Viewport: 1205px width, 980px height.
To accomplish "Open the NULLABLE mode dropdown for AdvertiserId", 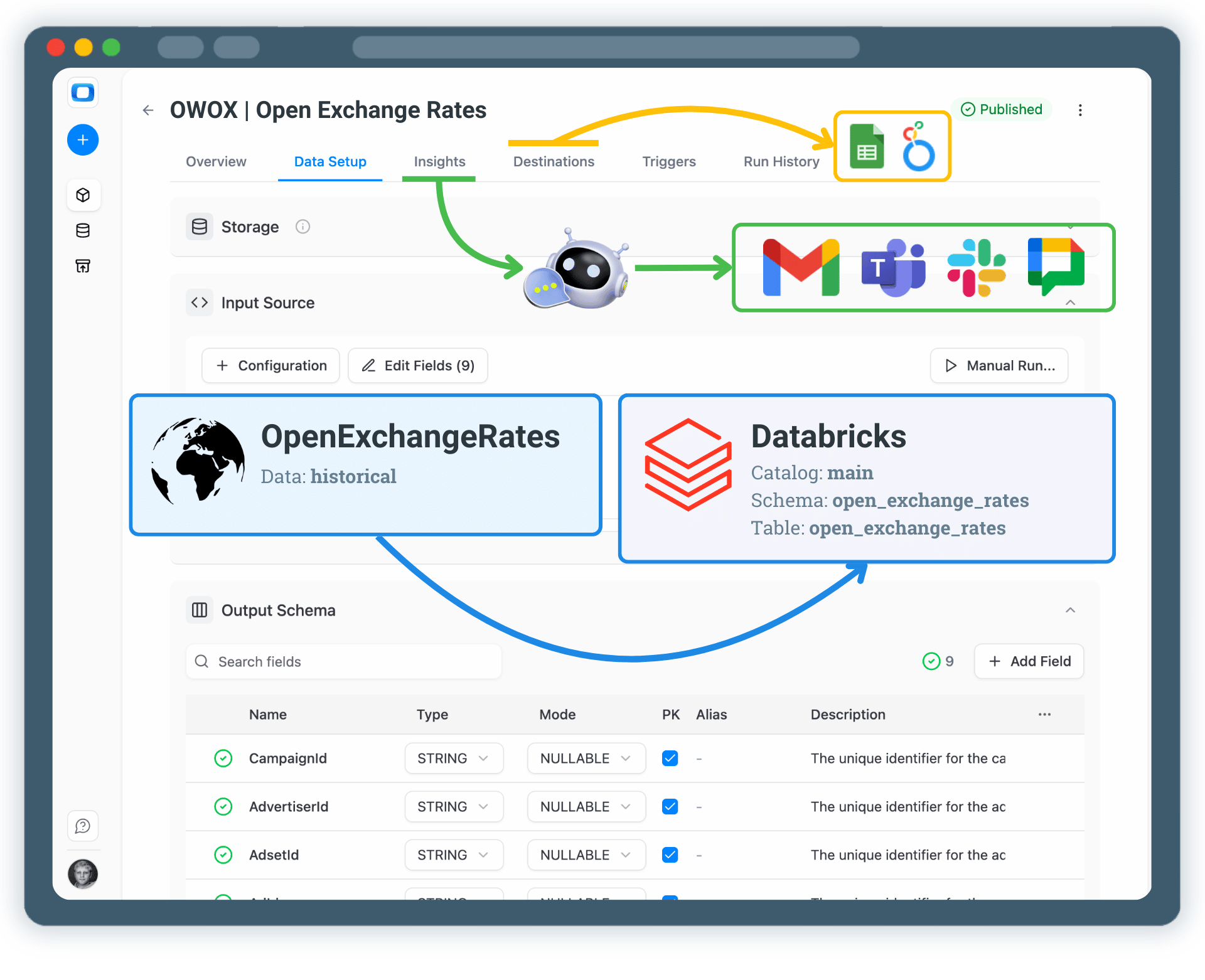I will click(586, 806).
